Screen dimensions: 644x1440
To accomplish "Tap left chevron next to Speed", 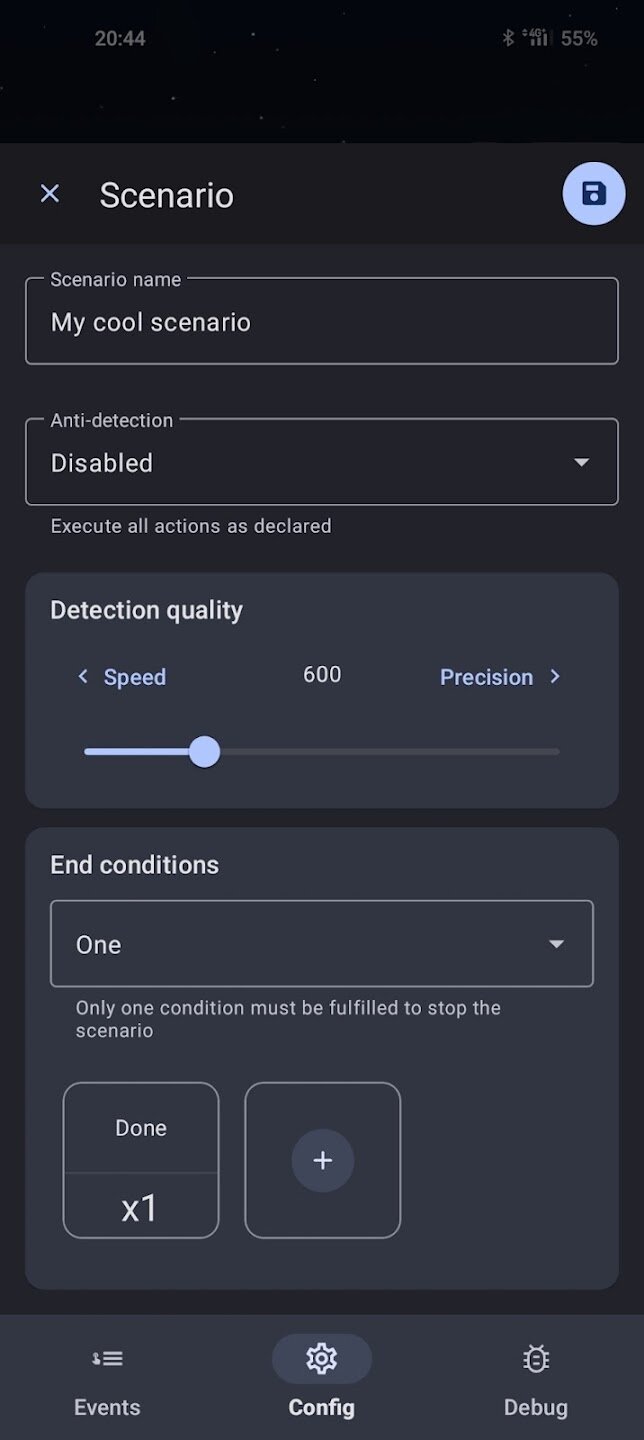I will [83, 677].
